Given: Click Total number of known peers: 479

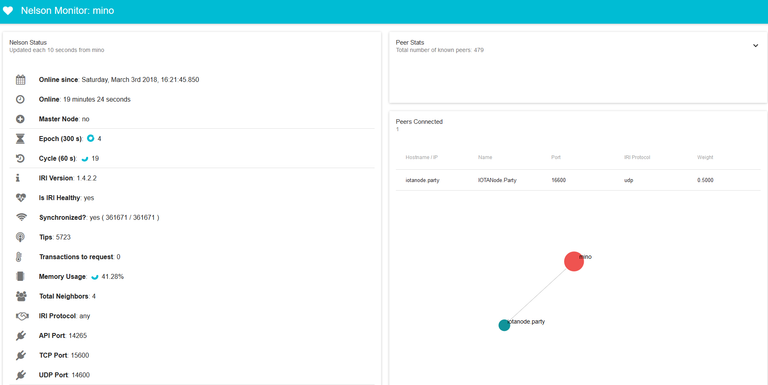Looking at the screenshot, I should tap(440, 50).
